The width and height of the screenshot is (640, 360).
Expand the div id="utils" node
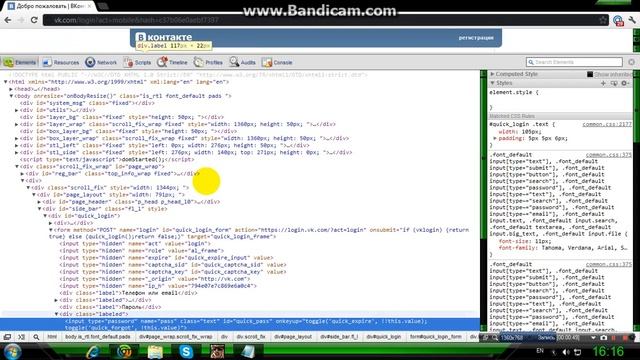(17, 110)
